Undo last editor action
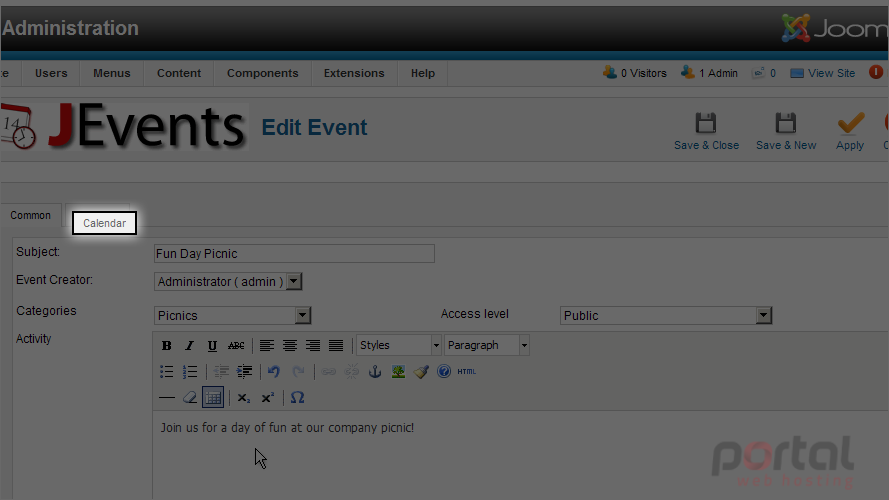 click(x=274, y=372)
